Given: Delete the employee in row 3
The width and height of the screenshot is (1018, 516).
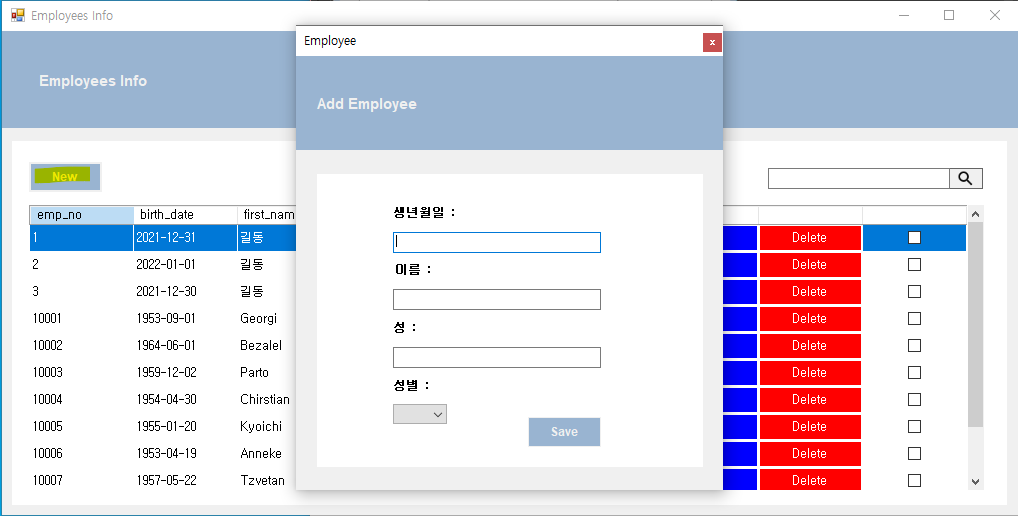Looking at the screenshot, I should [x=810, y=291].
